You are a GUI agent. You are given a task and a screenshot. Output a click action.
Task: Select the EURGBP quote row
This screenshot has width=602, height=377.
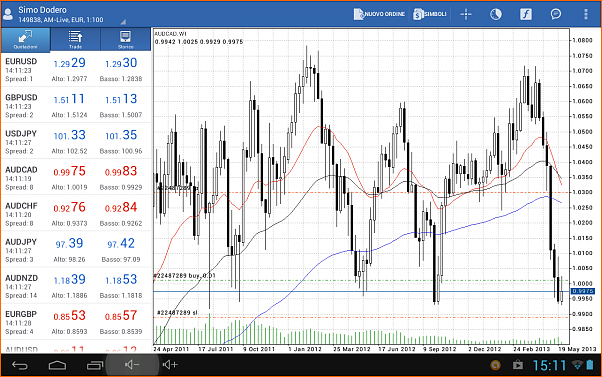(x=76, y=322)
